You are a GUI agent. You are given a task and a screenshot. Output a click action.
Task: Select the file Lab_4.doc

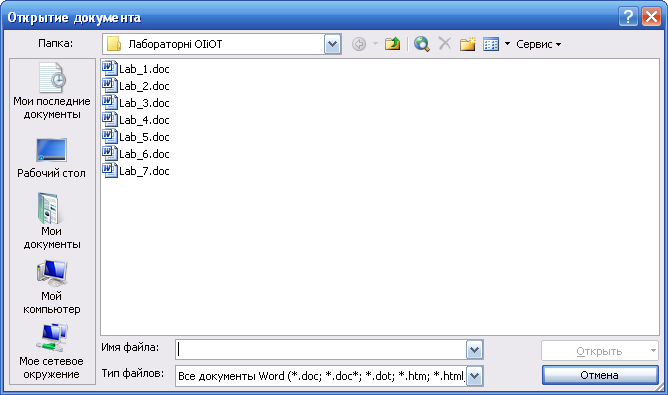click(x=136, y=120)
